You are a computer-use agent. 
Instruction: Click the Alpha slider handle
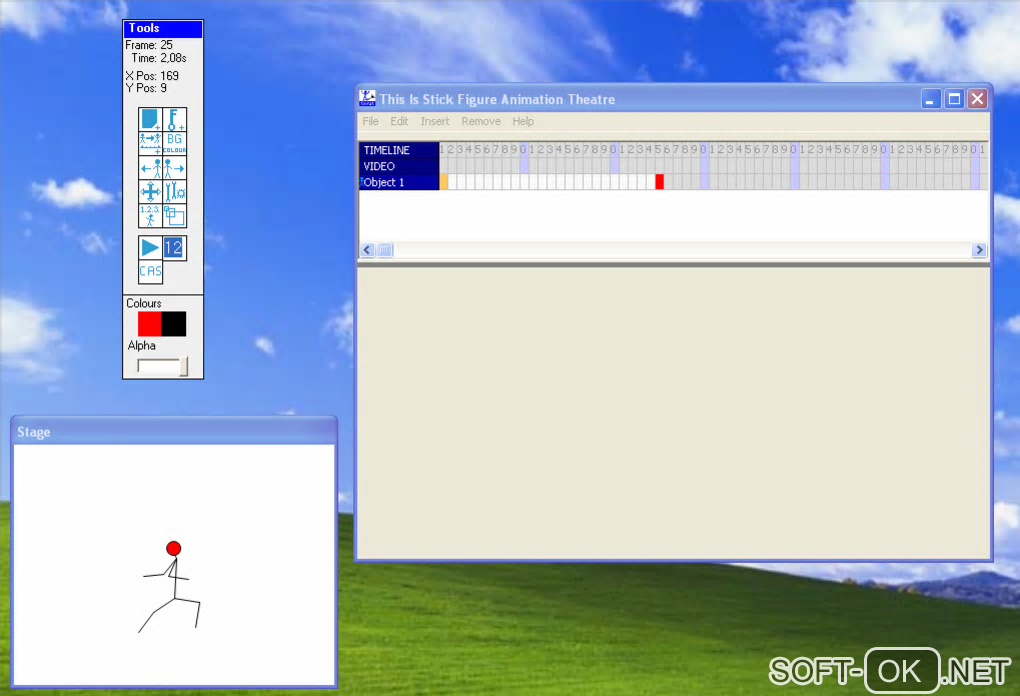tap(183, 366)
